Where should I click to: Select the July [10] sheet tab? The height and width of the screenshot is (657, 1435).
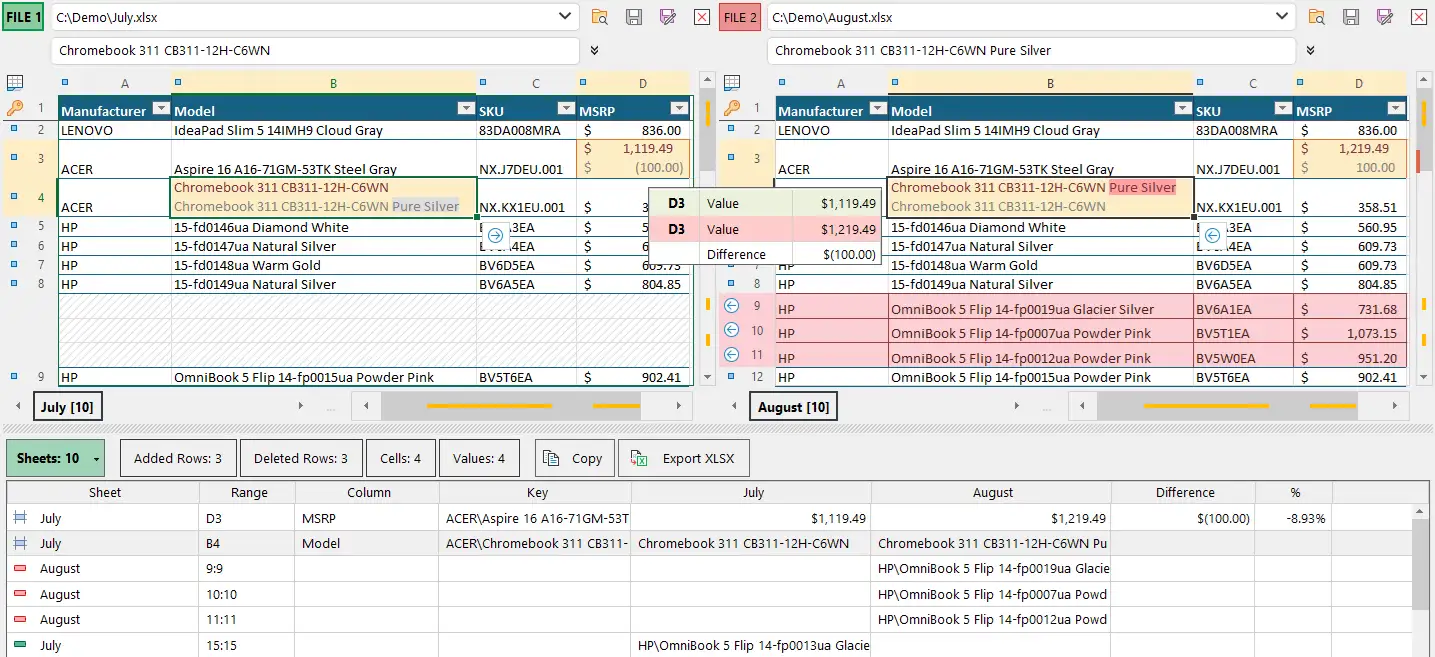pos(68,406)
